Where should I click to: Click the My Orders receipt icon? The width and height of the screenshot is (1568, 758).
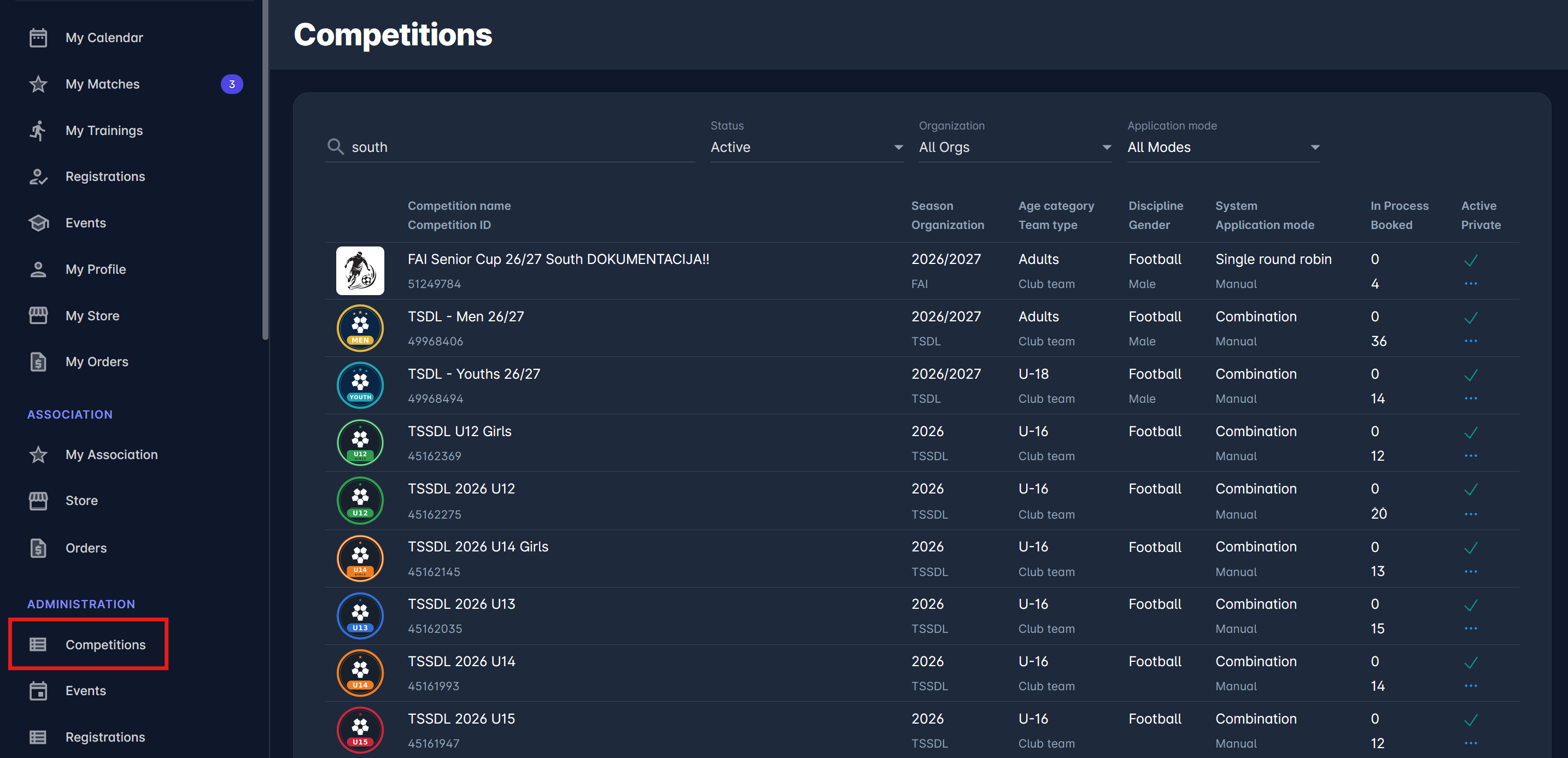(38, 361)
